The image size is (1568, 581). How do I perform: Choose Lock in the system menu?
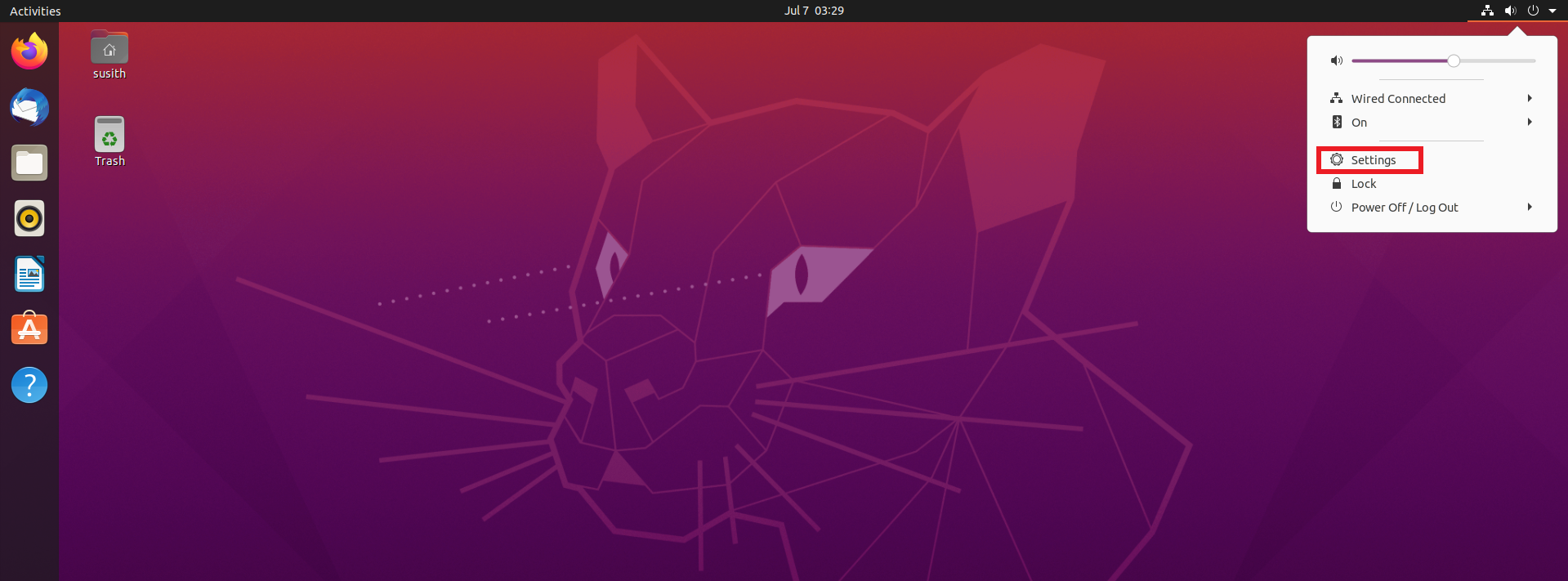coord(1363,184)
